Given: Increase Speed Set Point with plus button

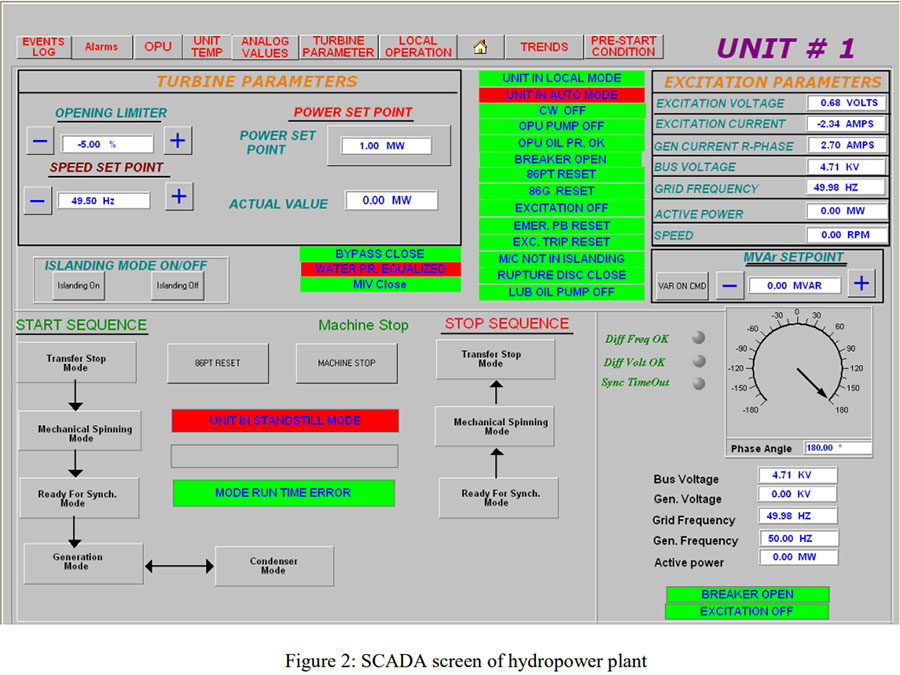Looking at the screenshot, I should [179, 198].
